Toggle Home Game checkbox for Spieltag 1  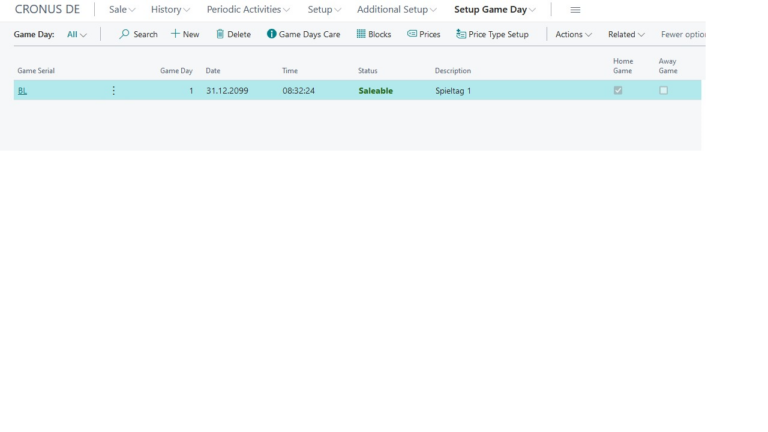pyautogui.click(x=618, y=90)
